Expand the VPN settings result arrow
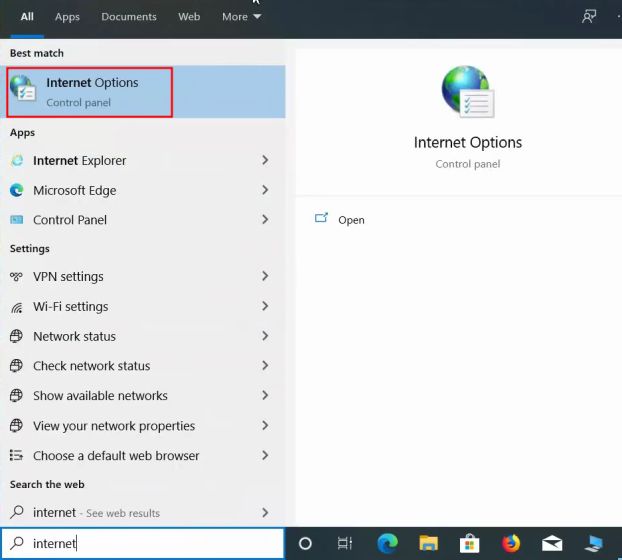Image resolution: width=622 pixels, height=560 pixels. tap(265, 276)
